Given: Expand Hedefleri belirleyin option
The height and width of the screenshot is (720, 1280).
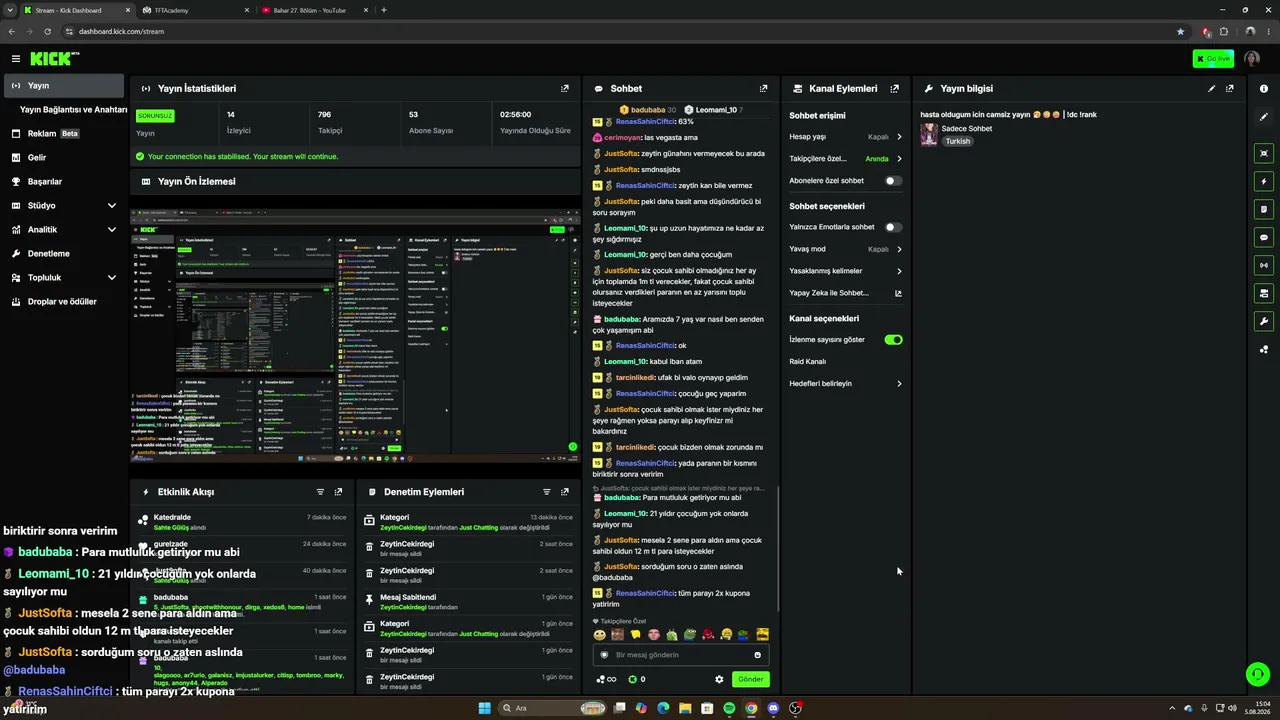Looking at the screenshot, I should tap(846, 384).
